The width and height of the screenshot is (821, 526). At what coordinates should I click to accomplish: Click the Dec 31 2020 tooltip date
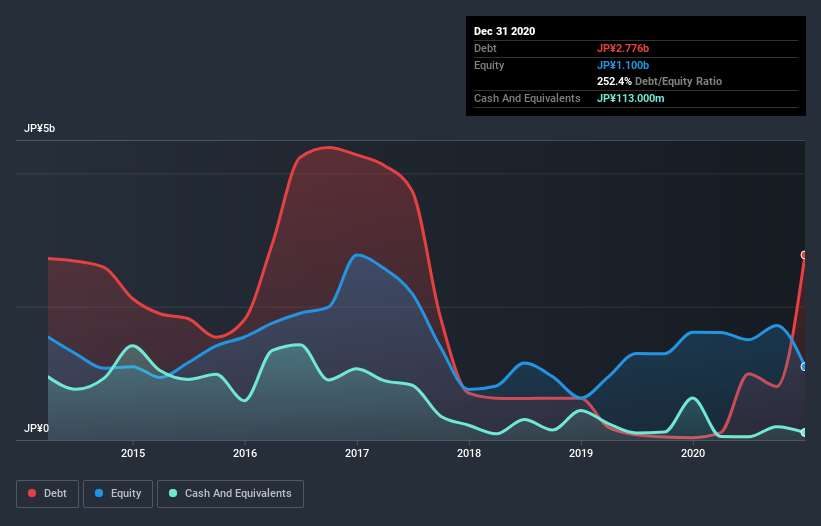tap(504, 31)
